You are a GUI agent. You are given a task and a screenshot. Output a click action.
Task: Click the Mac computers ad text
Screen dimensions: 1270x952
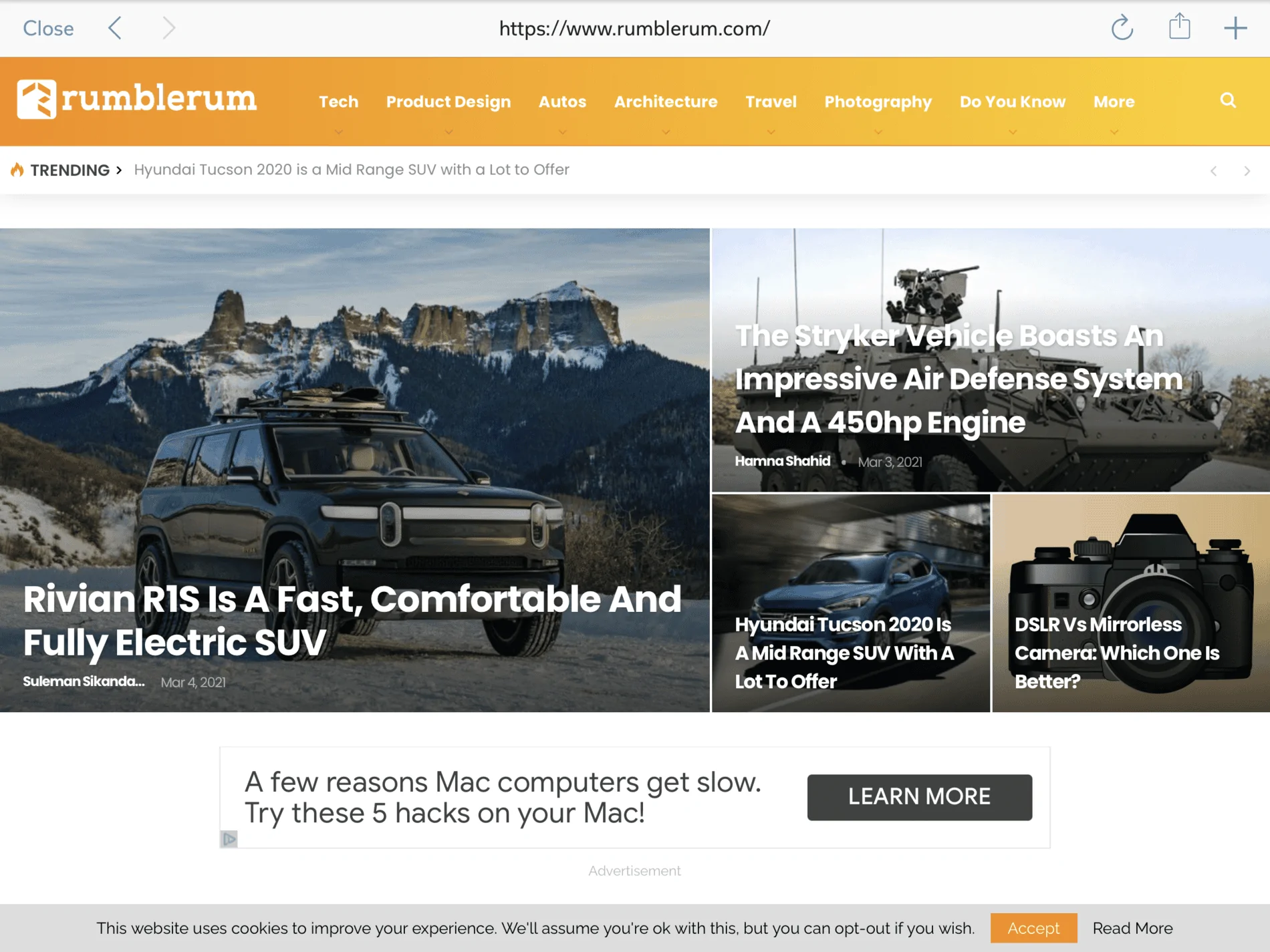(503, 797)
